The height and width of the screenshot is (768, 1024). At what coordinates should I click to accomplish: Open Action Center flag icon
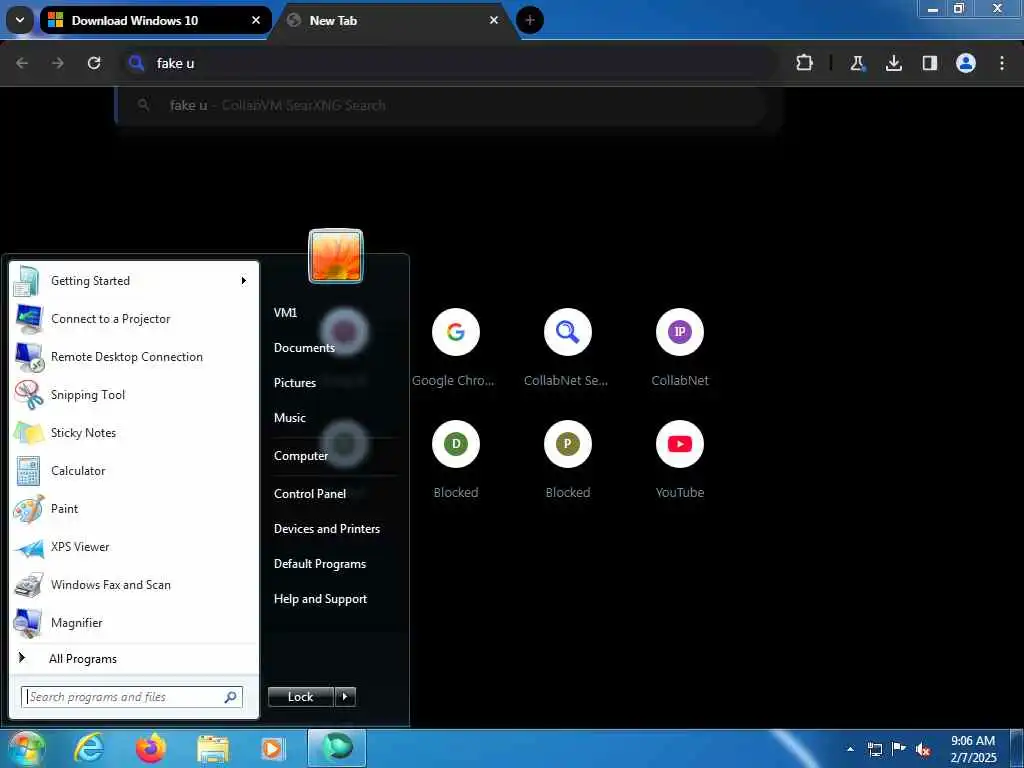tap(899, 749)
